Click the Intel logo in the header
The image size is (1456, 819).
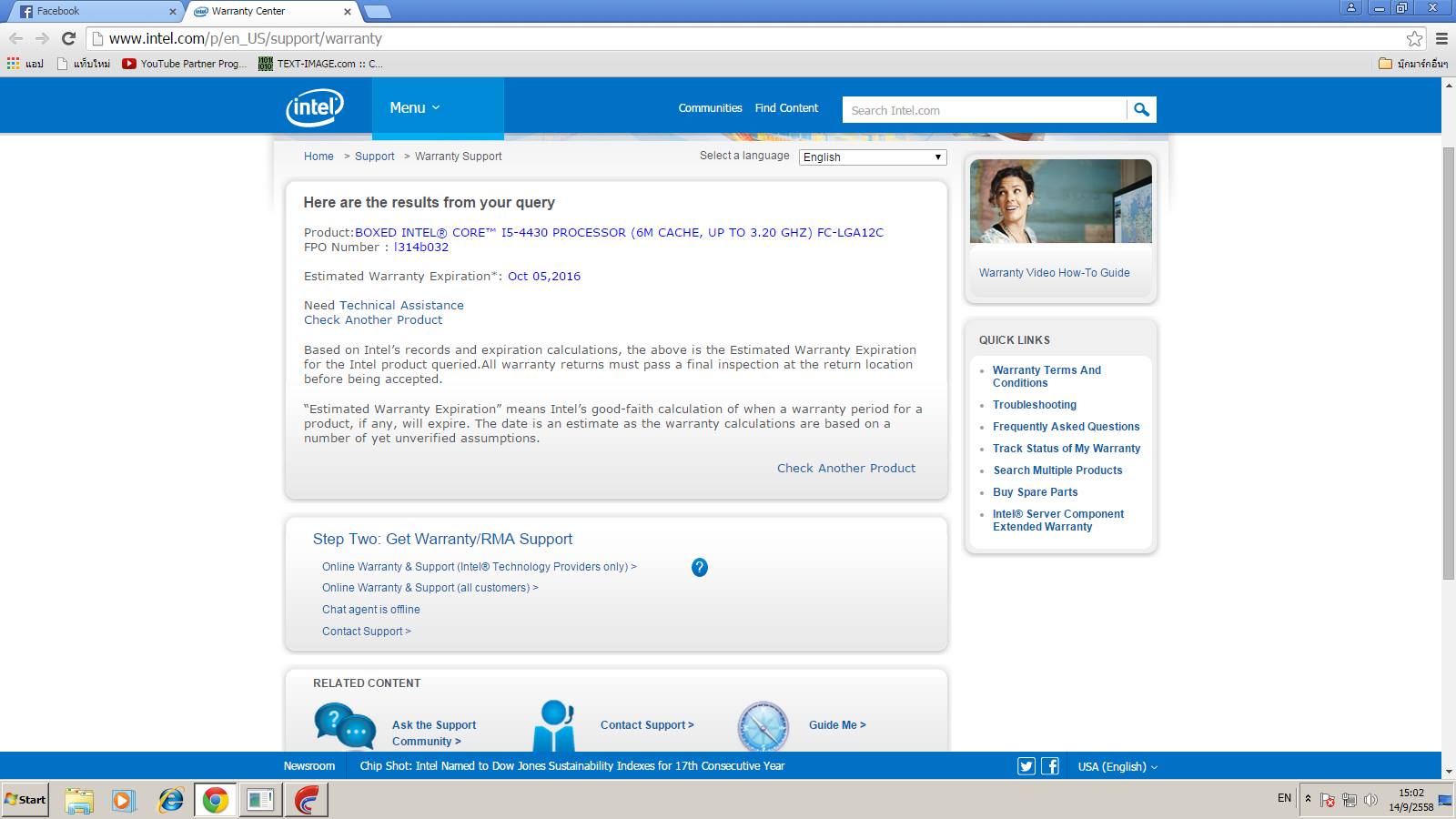pos(315,108)
